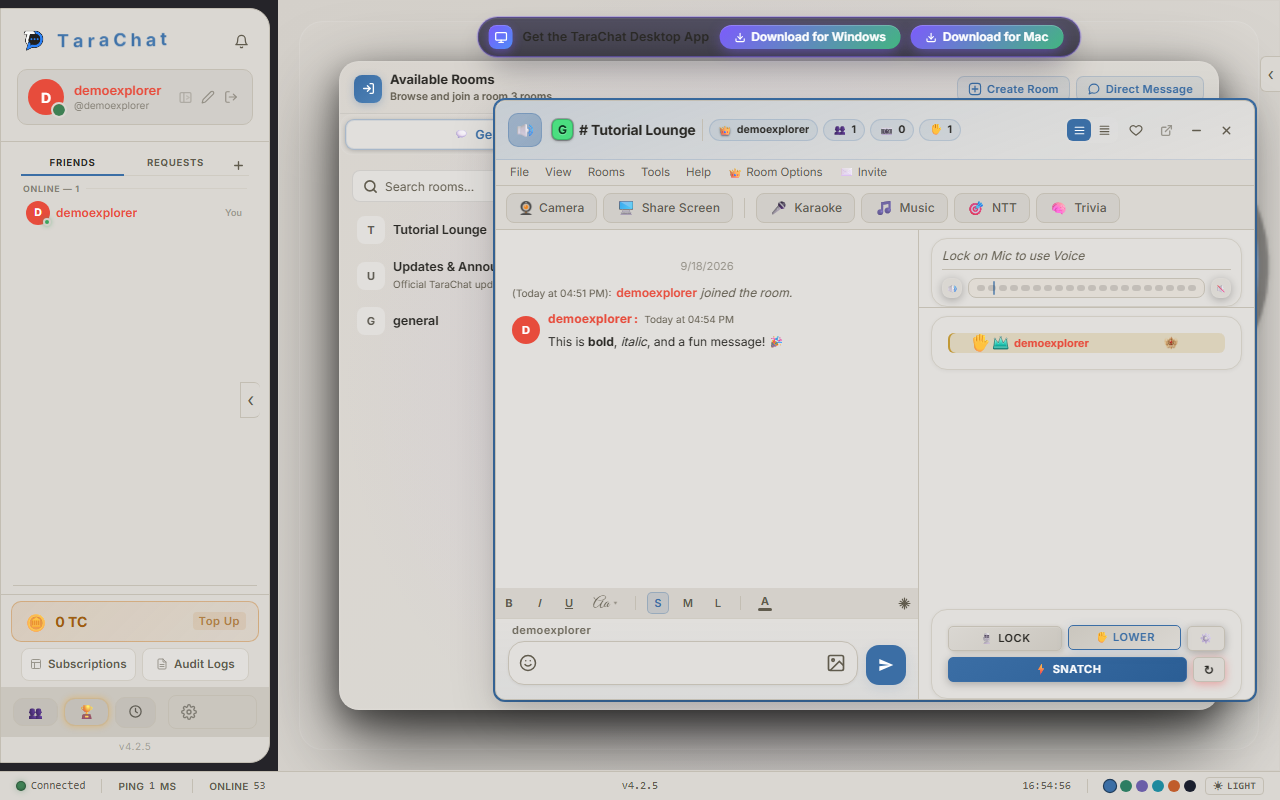This screenshot has width=1280, height=800.
Task: Click Download for Windows
Action: click(x=810, y=37)
